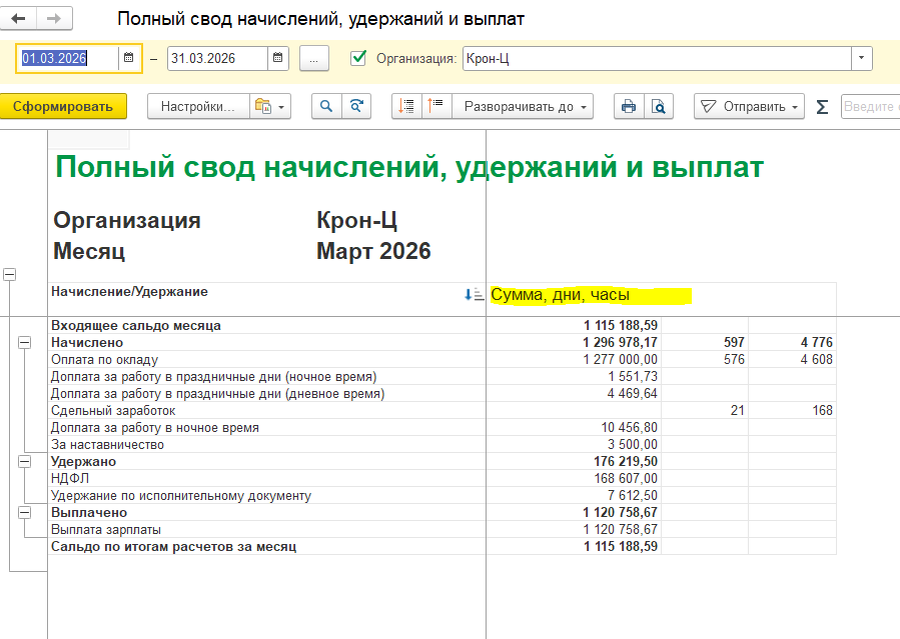Open the Разворачивать до dropdown
The image size is (900, 639).
(x=523, y=107)
